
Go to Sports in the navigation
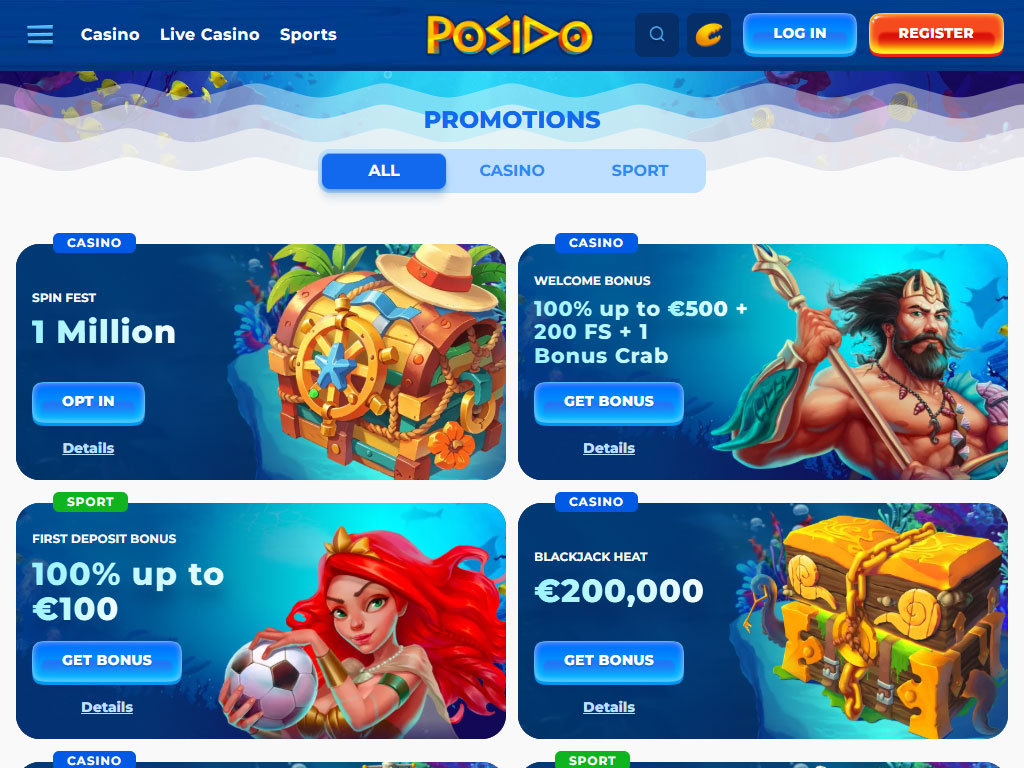tap(308, 34)
